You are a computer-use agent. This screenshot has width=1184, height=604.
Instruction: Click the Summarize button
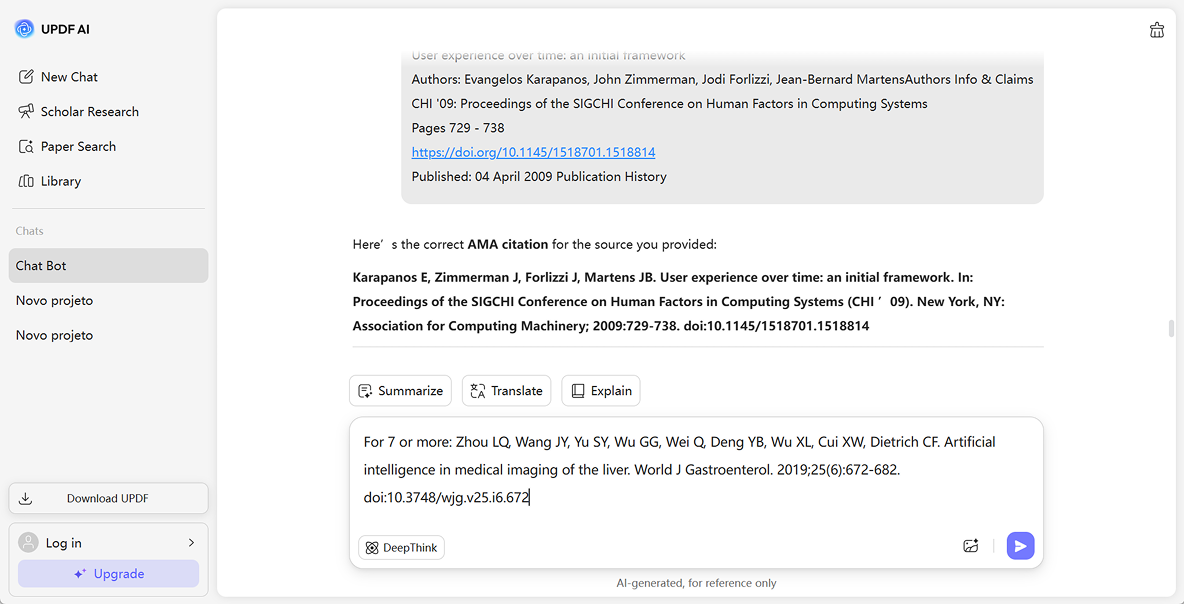pyautogui.click(x=400, y=391)
